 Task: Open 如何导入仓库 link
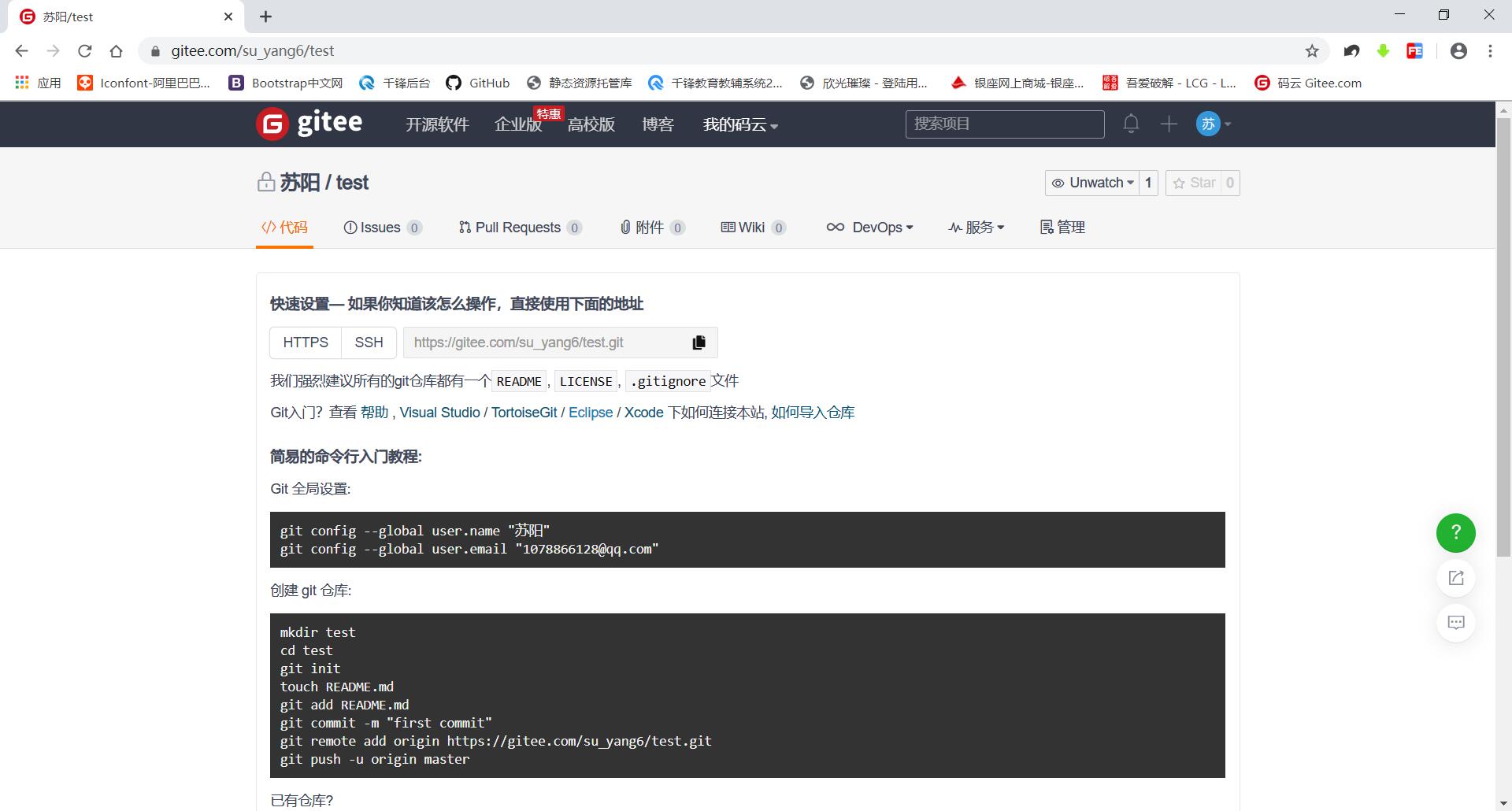point(813,413)
